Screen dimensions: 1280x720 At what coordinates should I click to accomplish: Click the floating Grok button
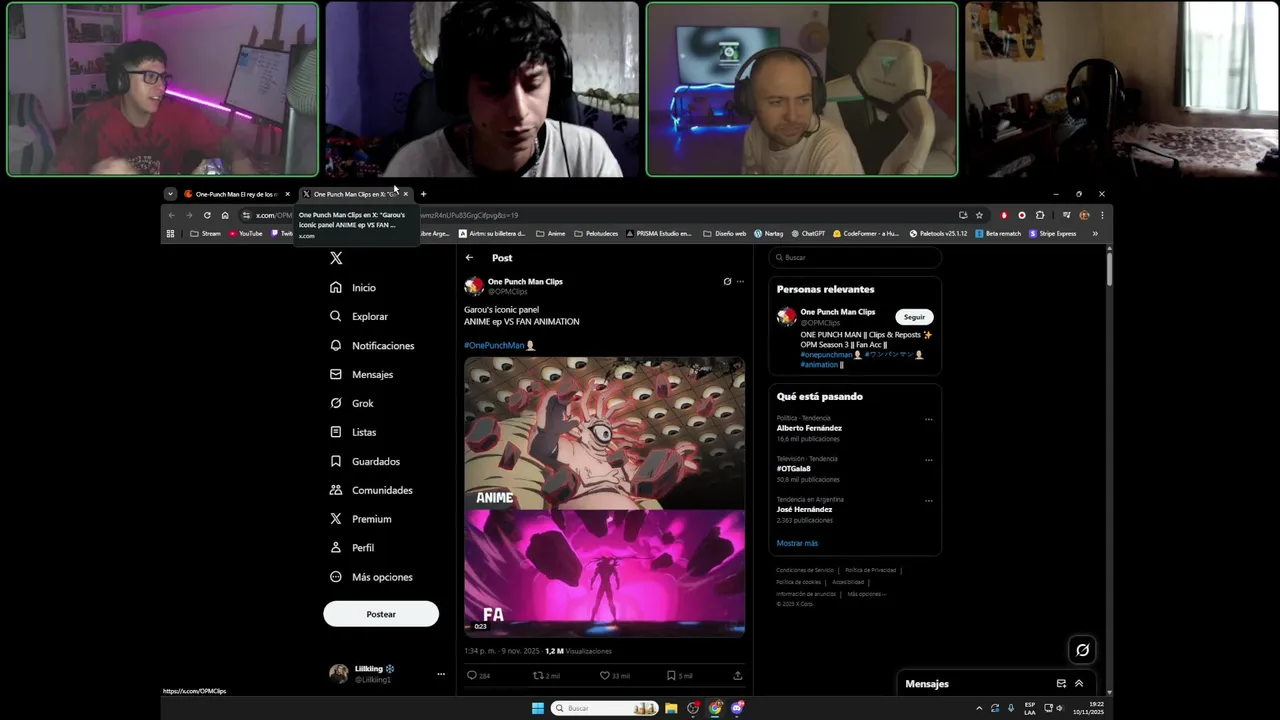point(1082,650)
